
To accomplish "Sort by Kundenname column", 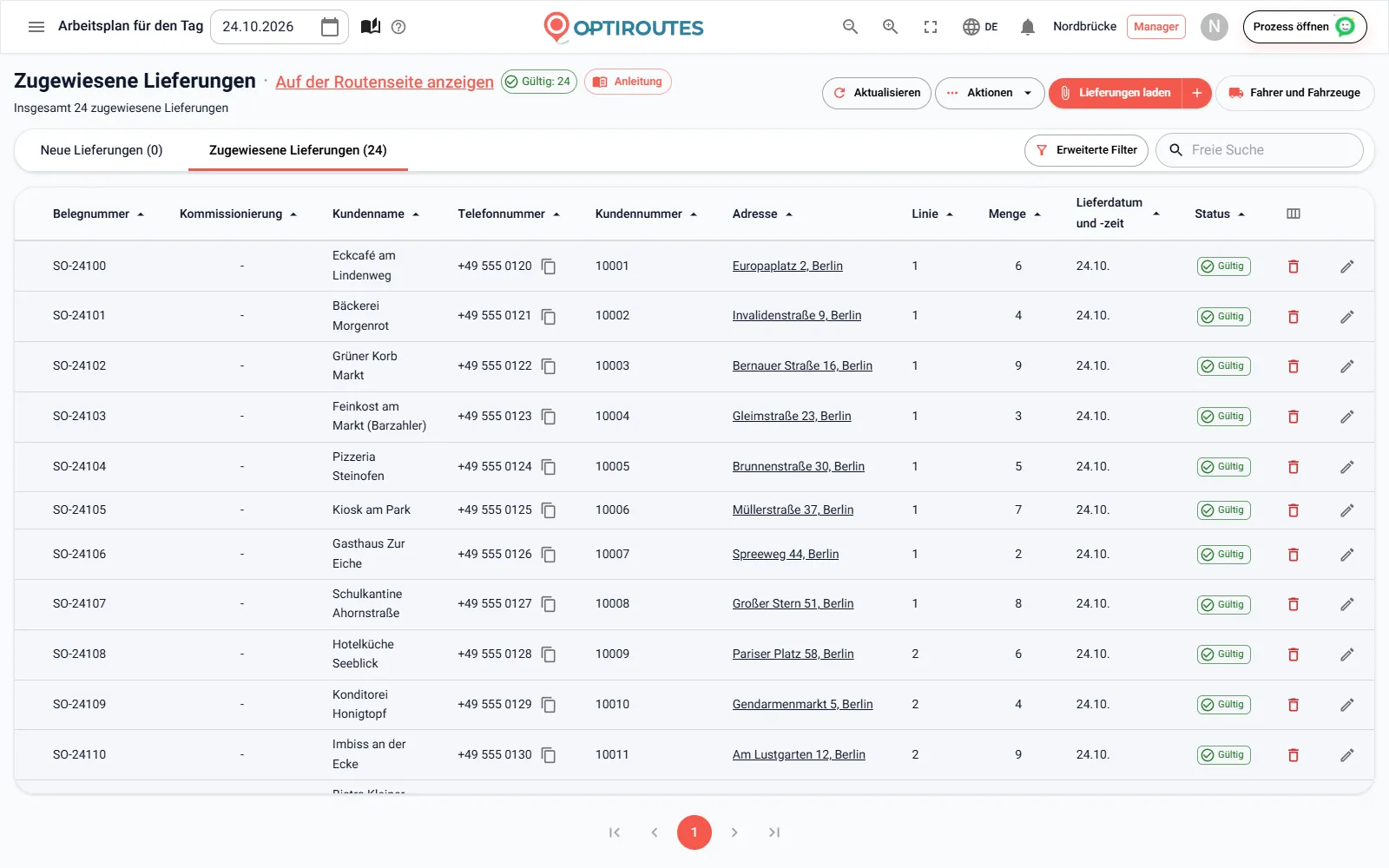I will click(376, 214).
